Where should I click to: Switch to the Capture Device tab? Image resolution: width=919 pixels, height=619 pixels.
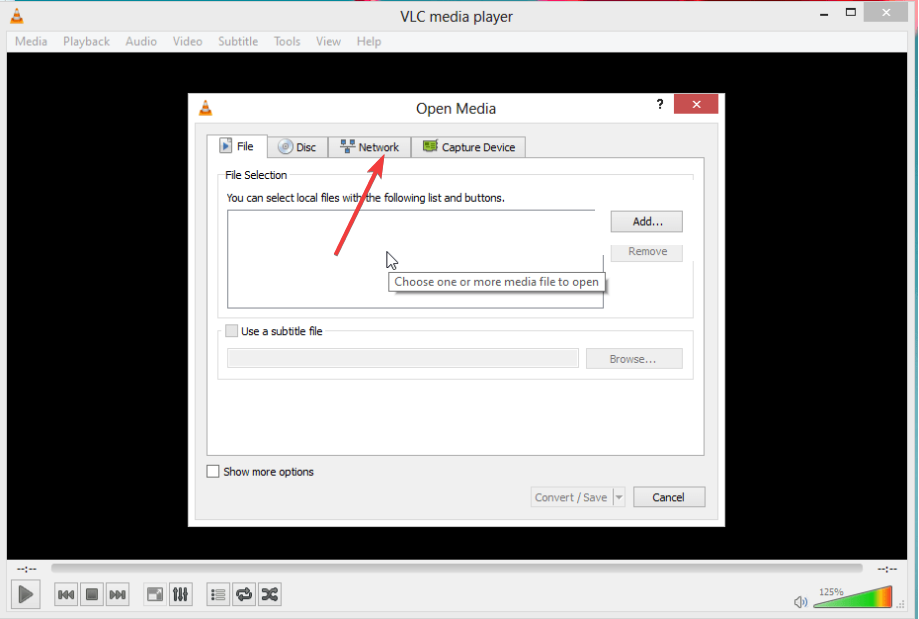click(468, 147)
